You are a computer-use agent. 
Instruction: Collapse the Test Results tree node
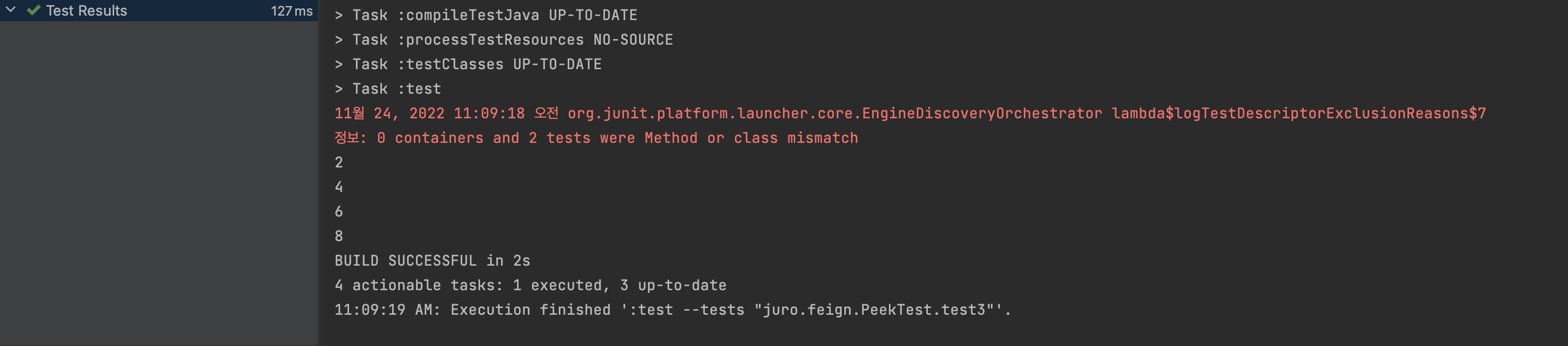tap(11, 11)
